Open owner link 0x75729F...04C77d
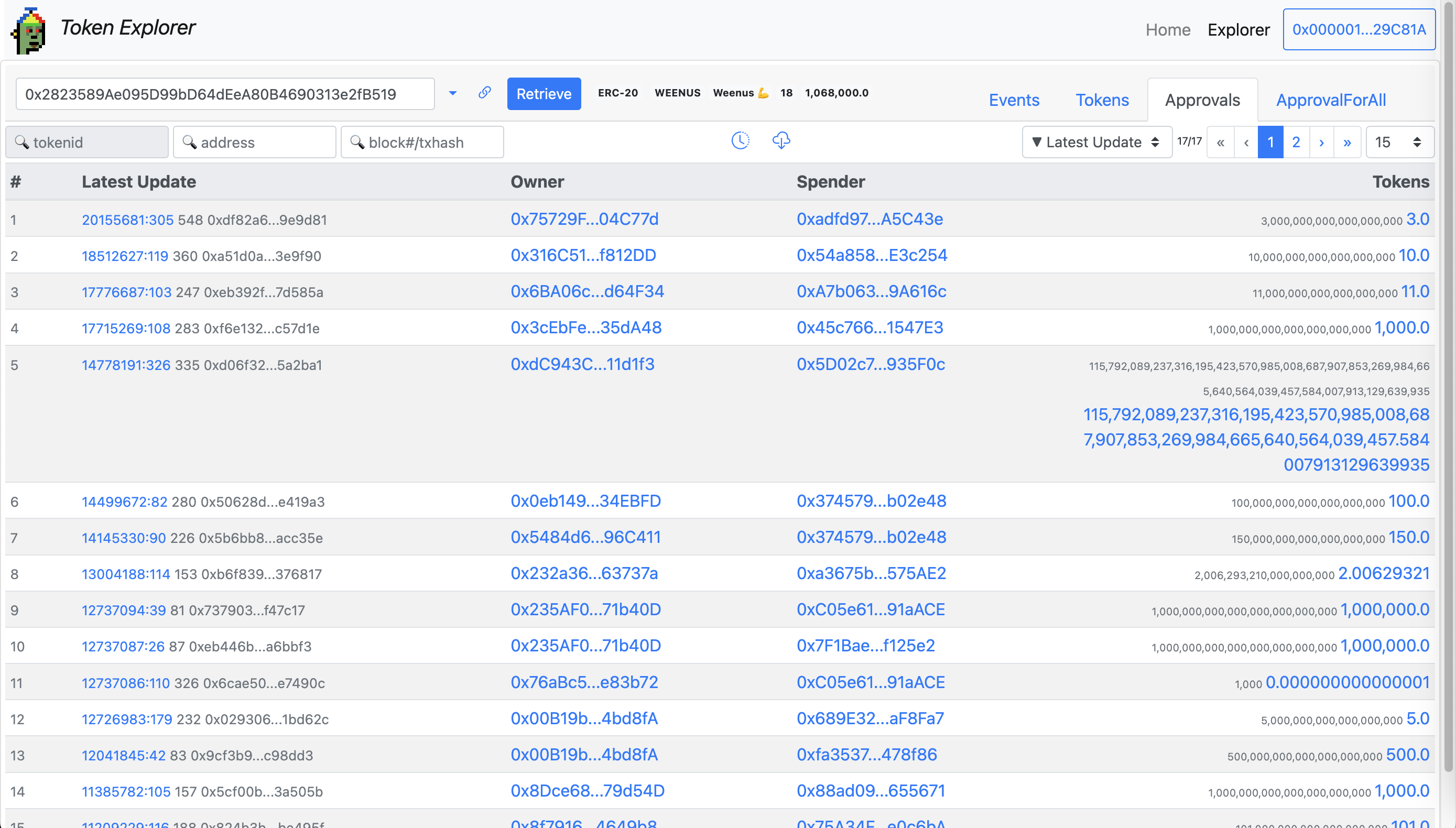1456x828 pixels. [x=584, y=219]
